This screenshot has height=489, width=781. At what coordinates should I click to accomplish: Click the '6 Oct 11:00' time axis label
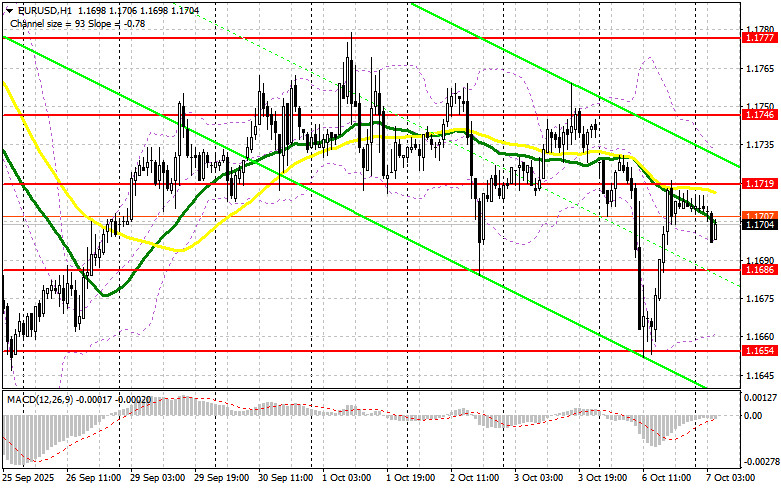[666, 478]
